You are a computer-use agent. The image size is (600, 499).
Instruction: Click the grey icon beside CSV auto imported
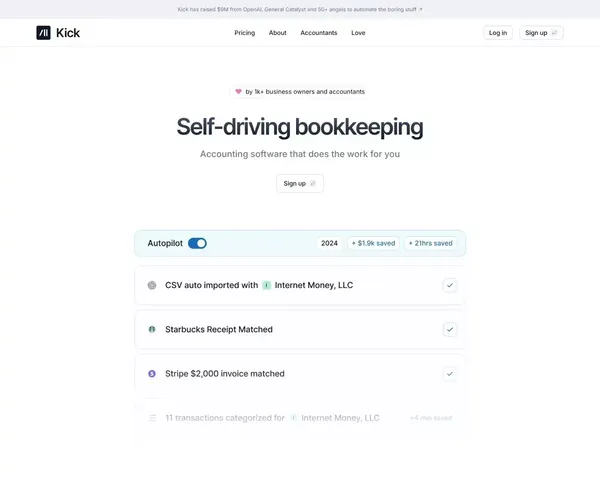pyautogui.click(x=152, y=285)
